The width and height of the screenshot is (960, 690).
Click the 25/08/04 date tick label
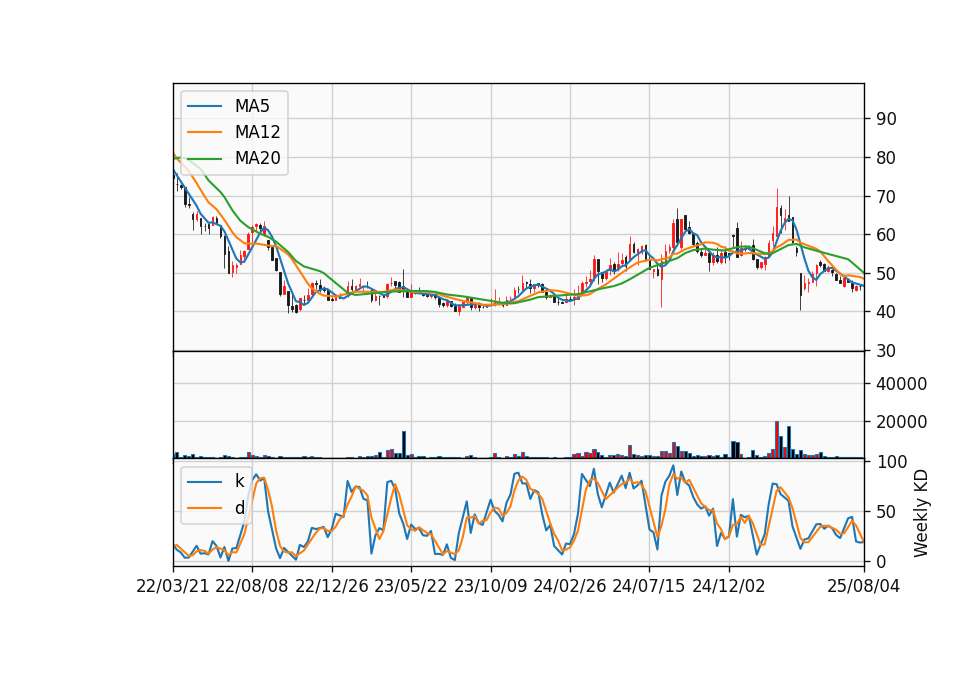[864, 586]
